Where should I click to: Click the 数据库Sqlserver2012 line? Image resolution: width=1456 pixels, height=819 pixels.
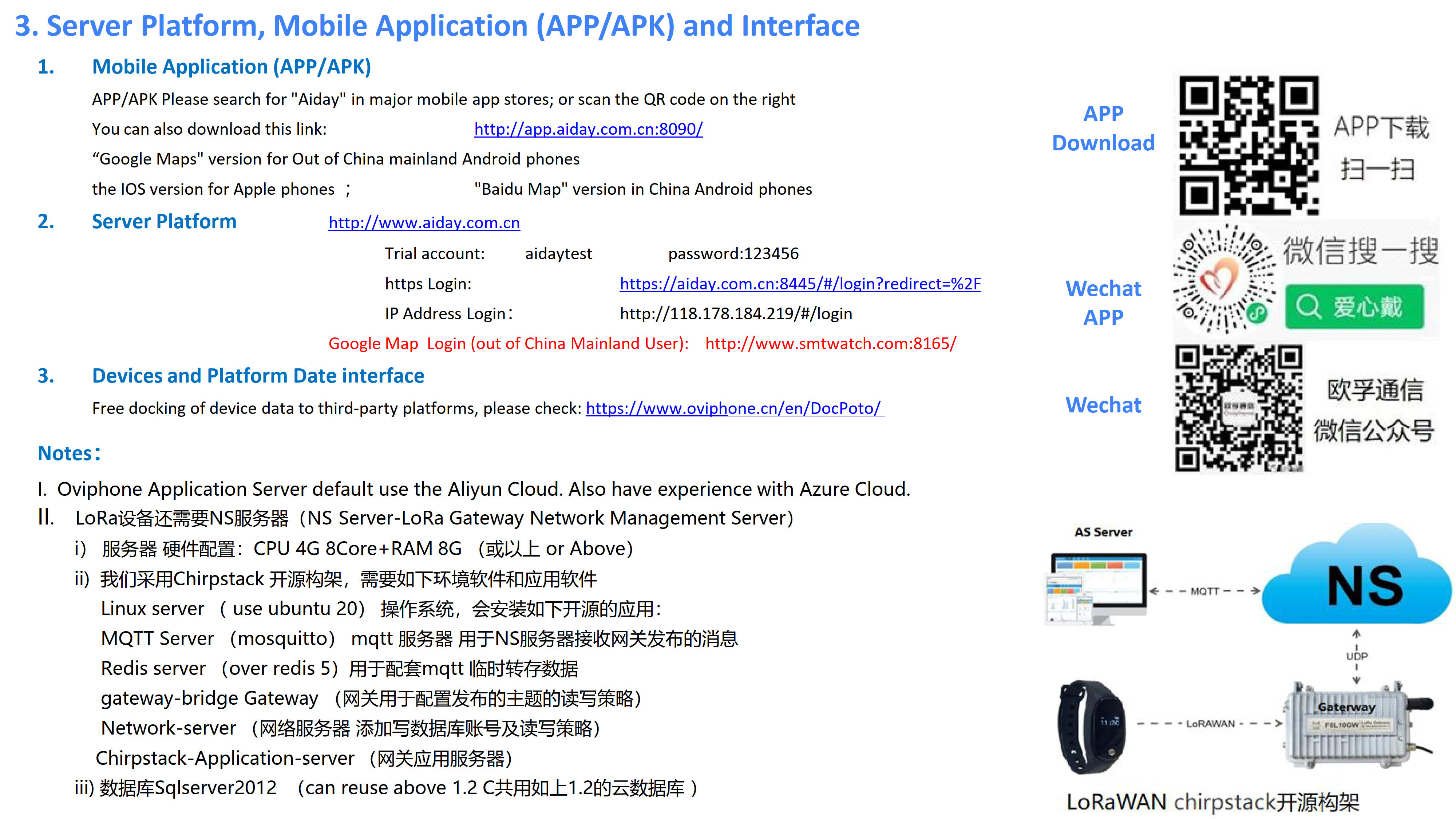click(387, 788)
